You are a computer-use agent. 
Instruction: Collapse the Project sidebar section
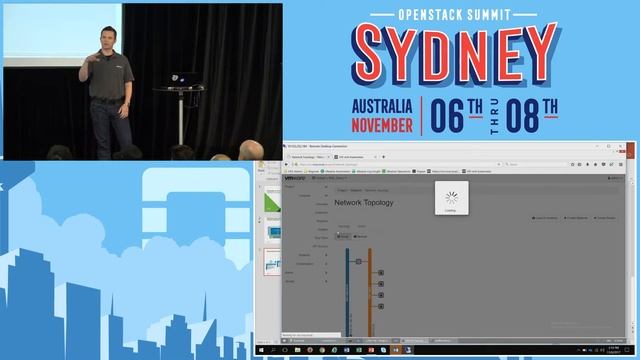[306, 187]
